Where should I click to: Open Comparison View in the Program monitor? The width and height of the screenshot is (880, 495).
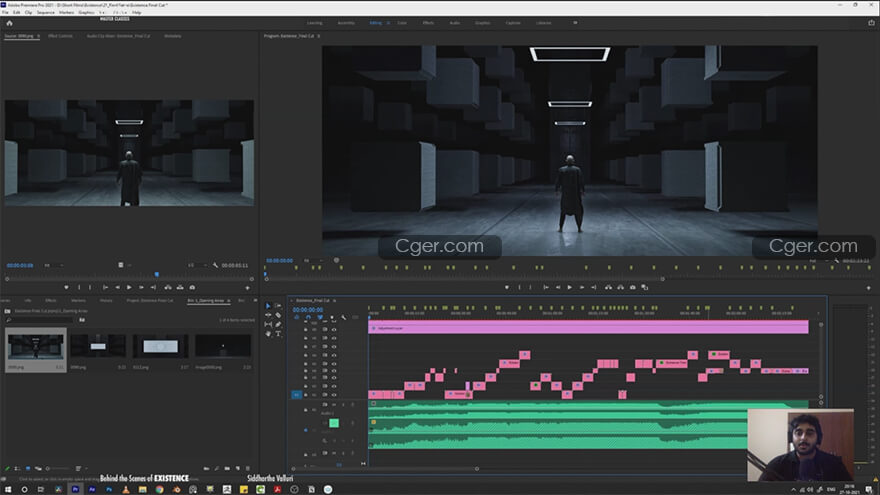[x=645, y=287]
